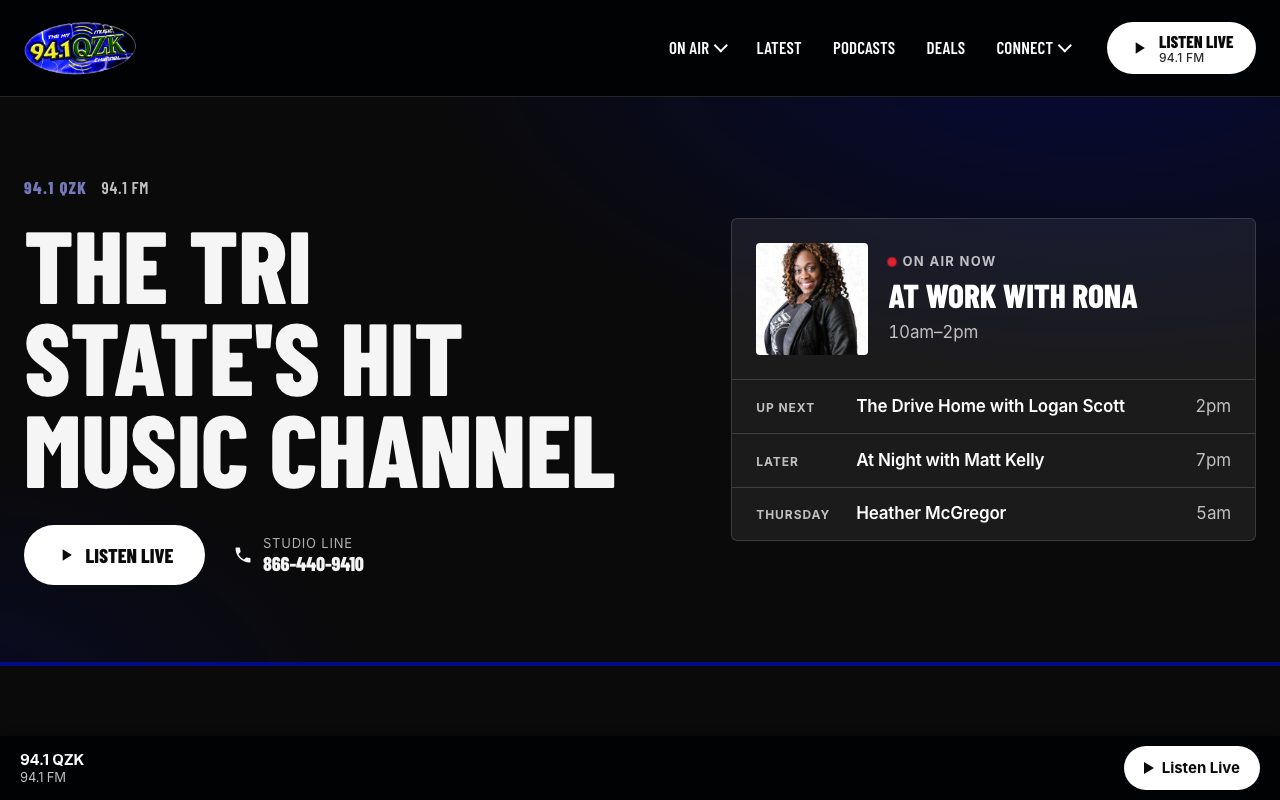Click the 5am time in Thursday row
This screenshot has height=800, width=1280.
click(1214, 513)
